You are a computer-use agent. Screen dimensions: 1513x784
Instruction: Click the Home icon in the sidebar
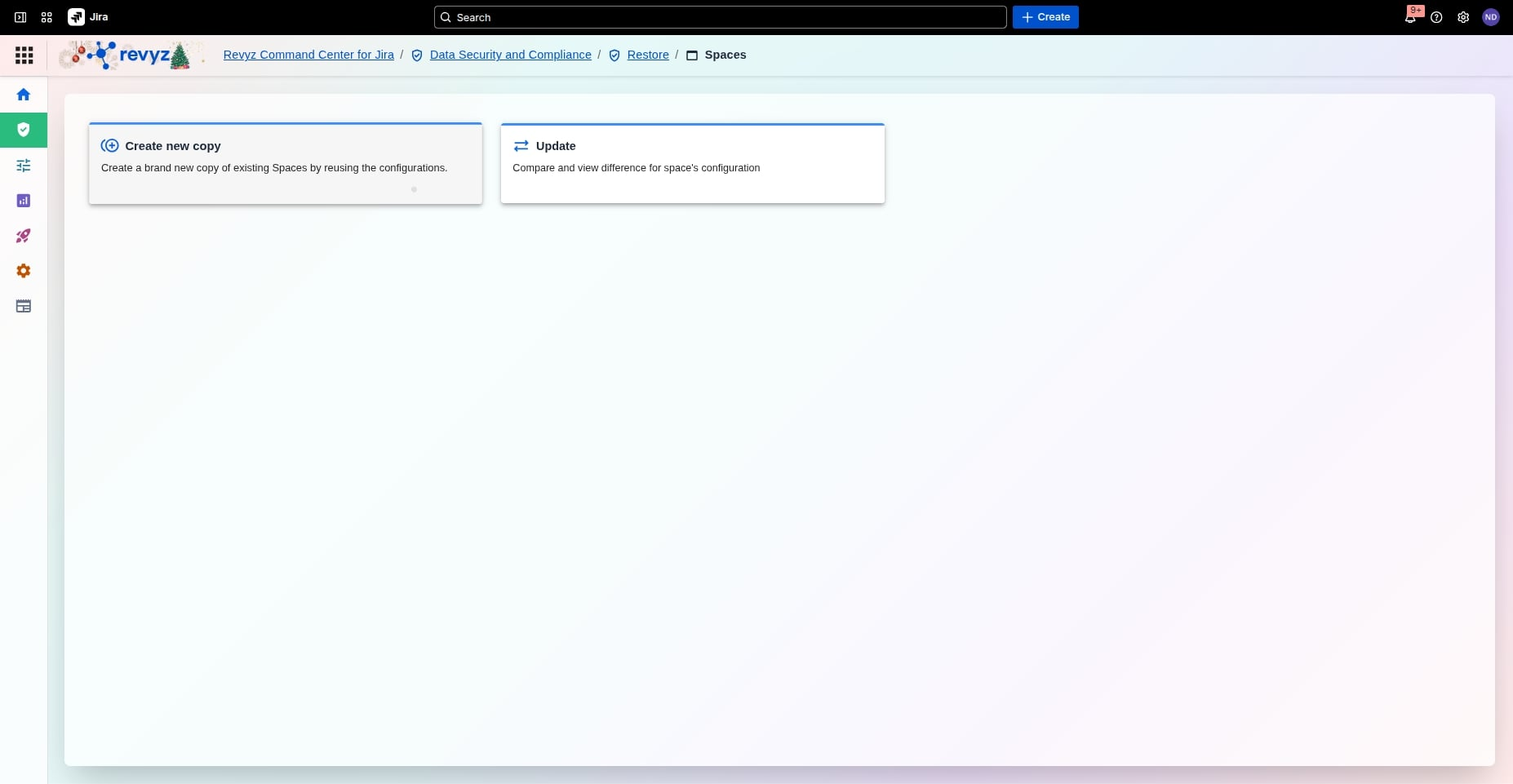24,95
